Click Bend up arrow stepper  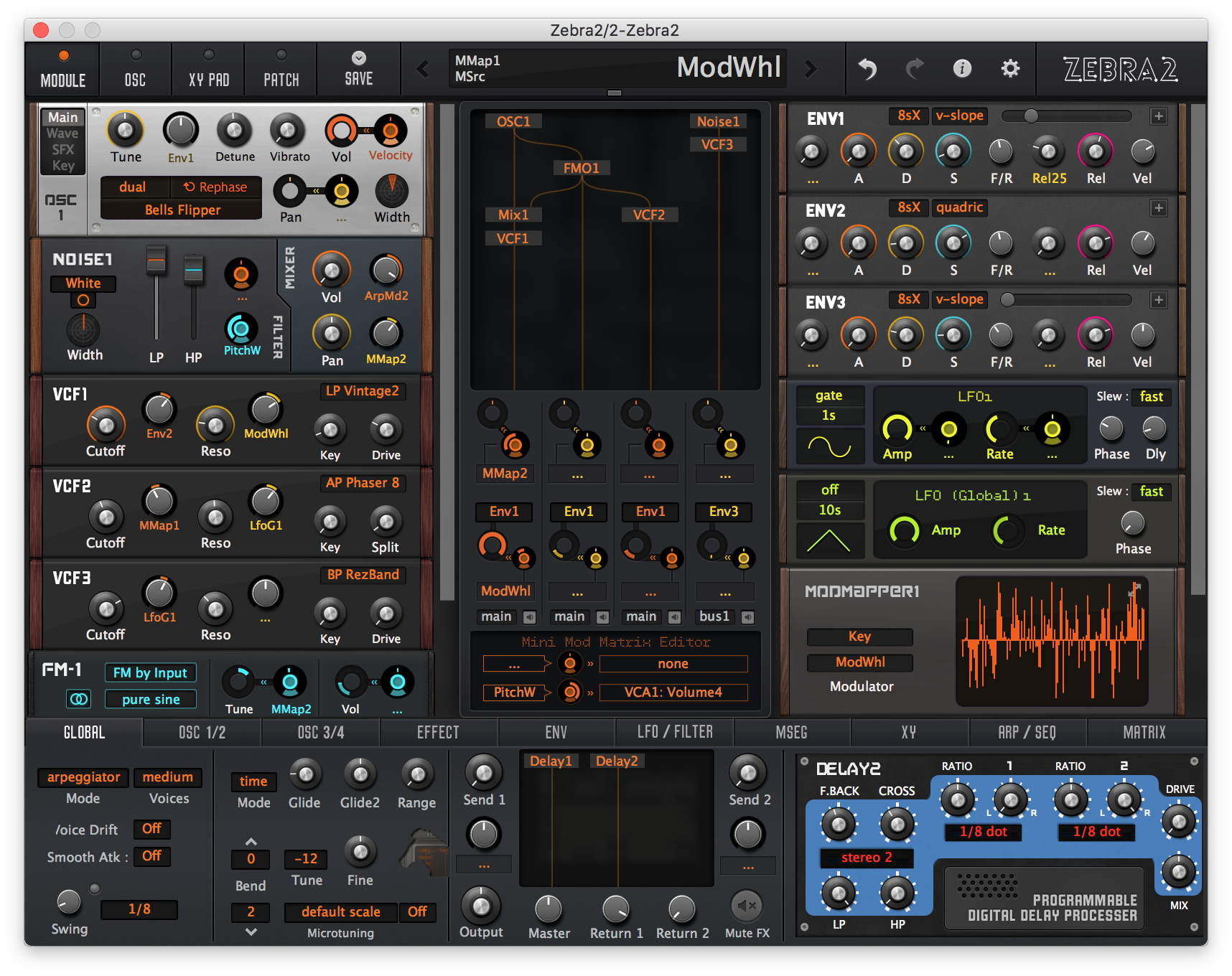(251, 841)
